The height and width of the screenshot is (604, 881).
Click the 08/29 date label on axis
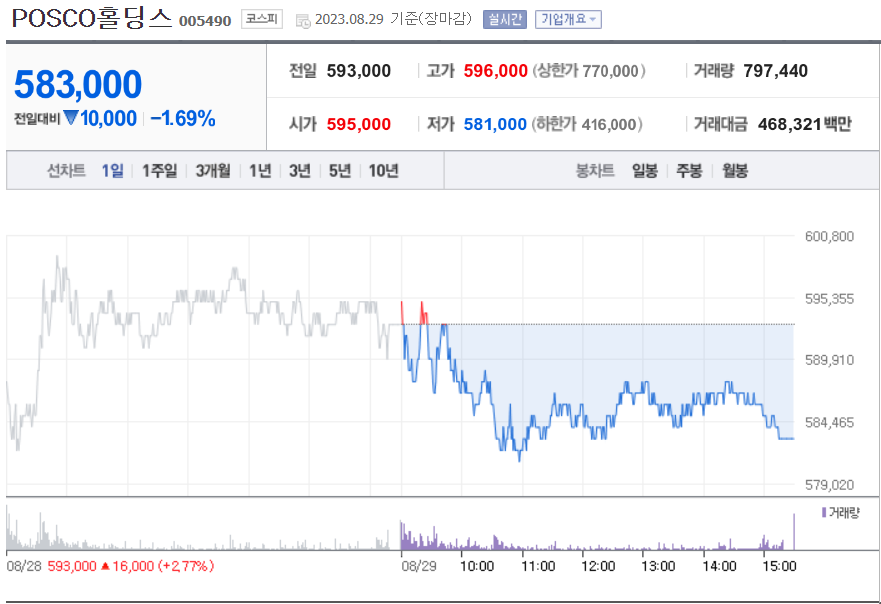pyautogui.click(x=419, y=566)
